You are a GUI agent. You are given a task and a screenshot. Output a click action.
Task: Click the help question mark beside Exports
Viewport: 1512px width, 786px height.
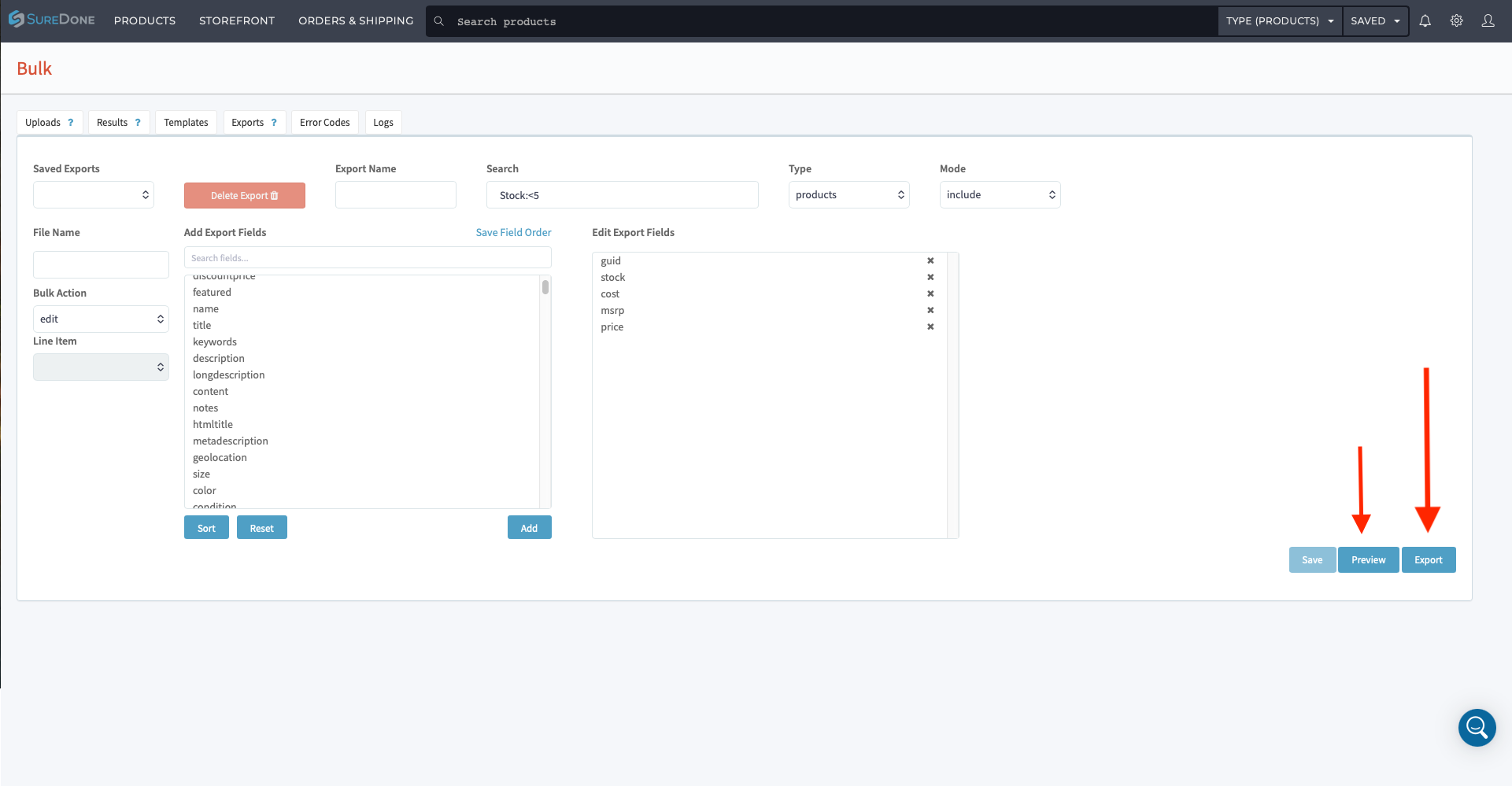pos(274,123)
